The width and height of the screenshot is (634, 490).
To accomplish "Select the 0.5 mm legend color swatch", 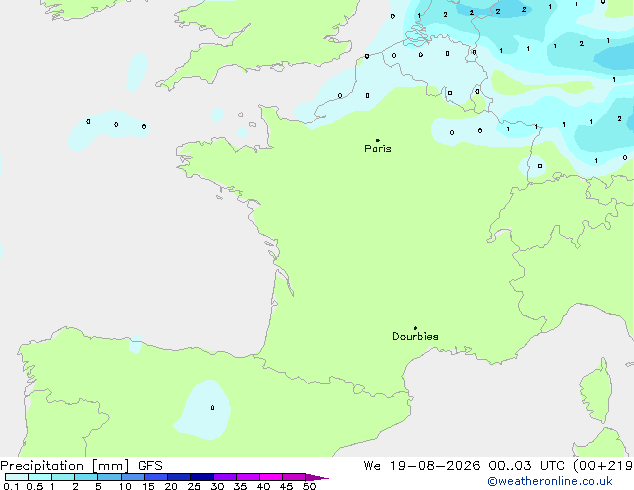I will 40,477.
